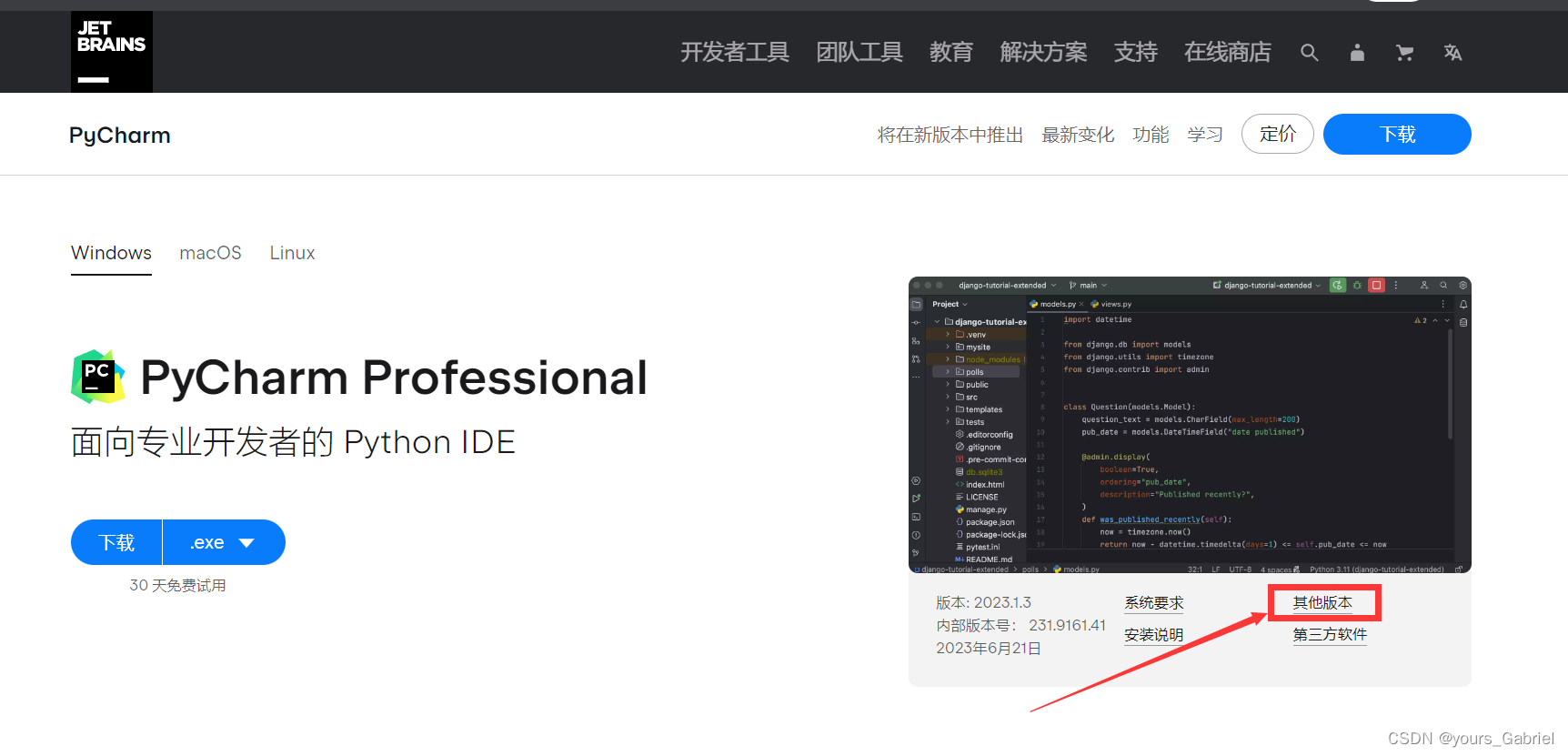The width and height of the screenshot is (1568, 756).
Task: Open the 将在新版本中推出 page
Action: point(950,135)
